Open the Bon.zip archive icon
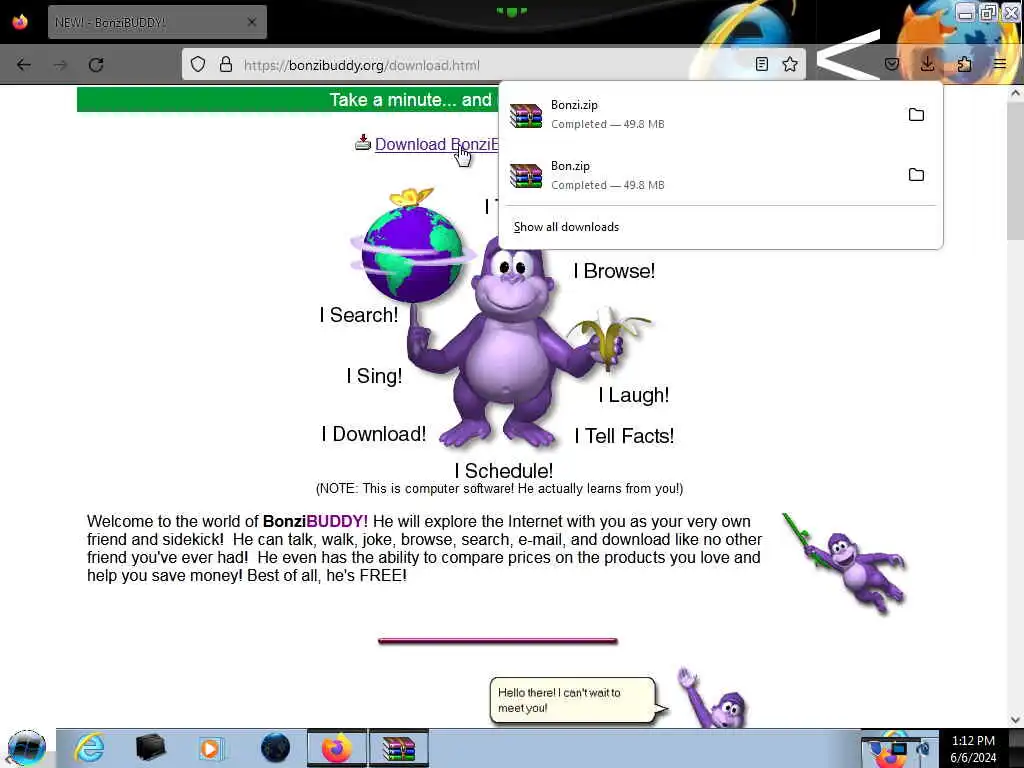 tap(526, 176)
